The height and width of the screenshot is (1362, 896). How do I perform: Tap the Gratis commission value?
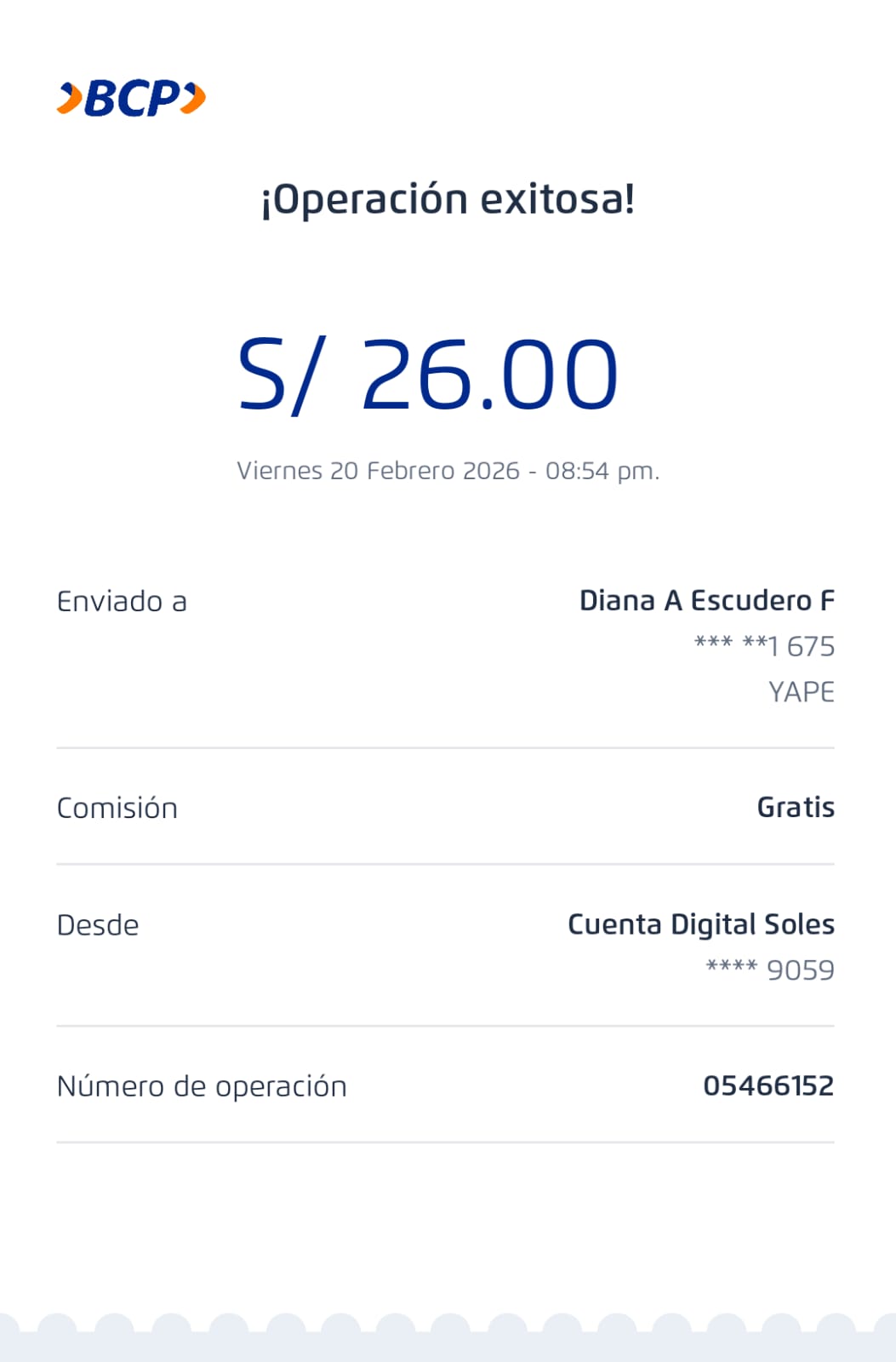point(796,807)
